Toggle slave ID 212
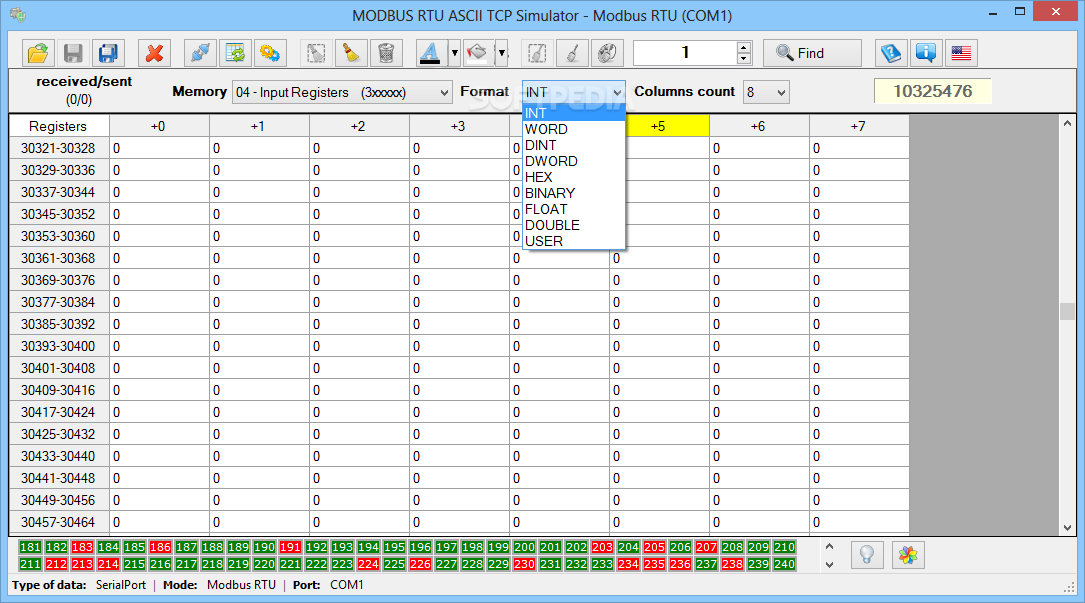Image resolution: width=1085 pixels, height=603 pixels. click(x=56, y=564)
